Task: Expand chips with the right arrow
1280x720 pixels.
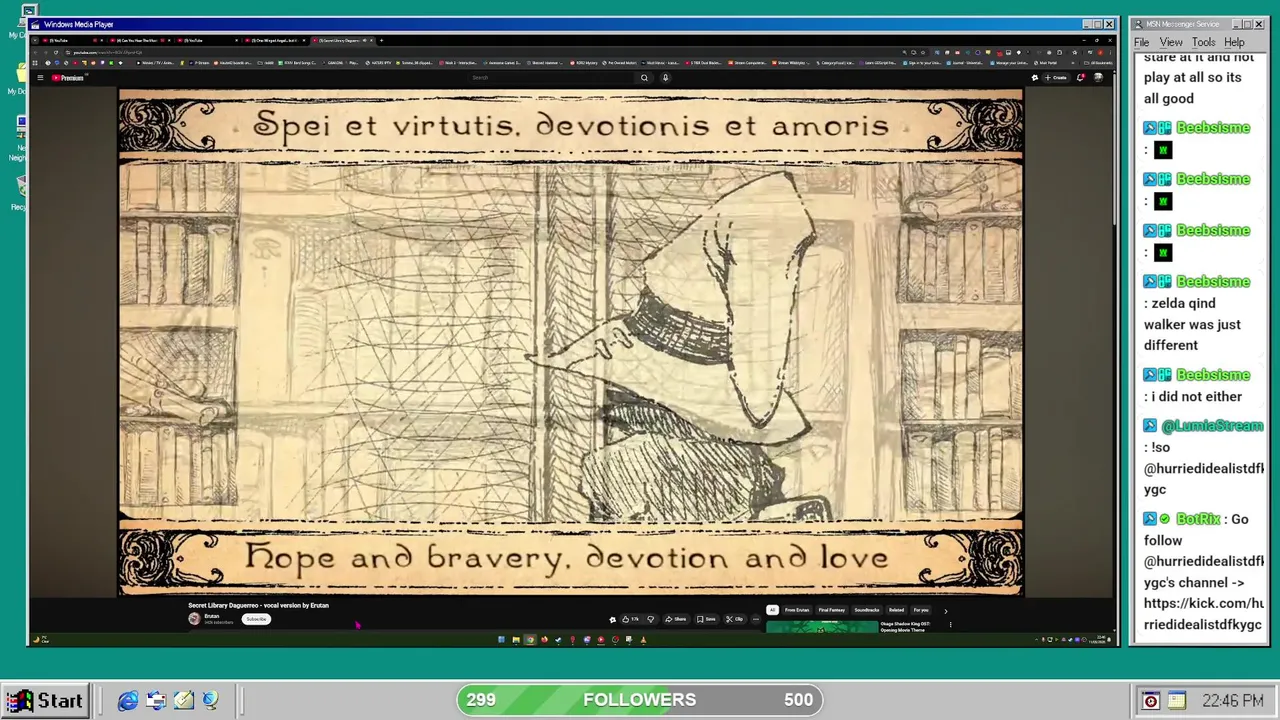Action: point(946,611)
